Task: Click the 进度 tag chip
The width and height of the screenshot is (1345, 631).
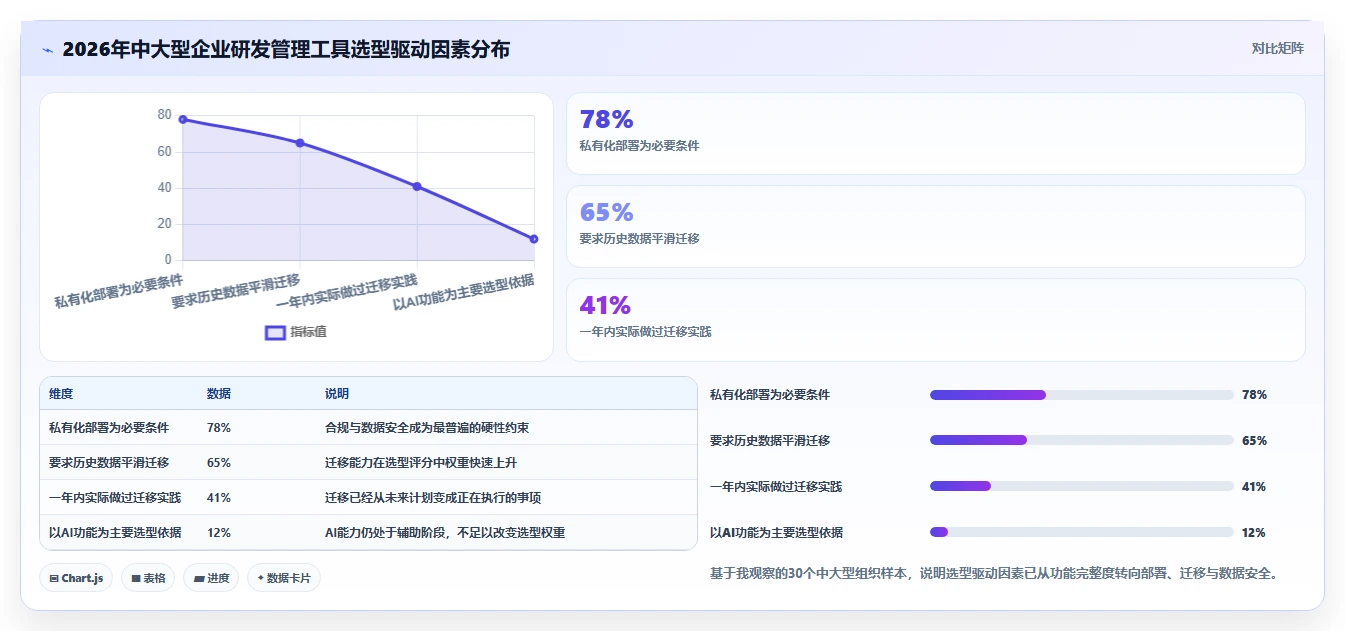Action: [x=211, y=578]
